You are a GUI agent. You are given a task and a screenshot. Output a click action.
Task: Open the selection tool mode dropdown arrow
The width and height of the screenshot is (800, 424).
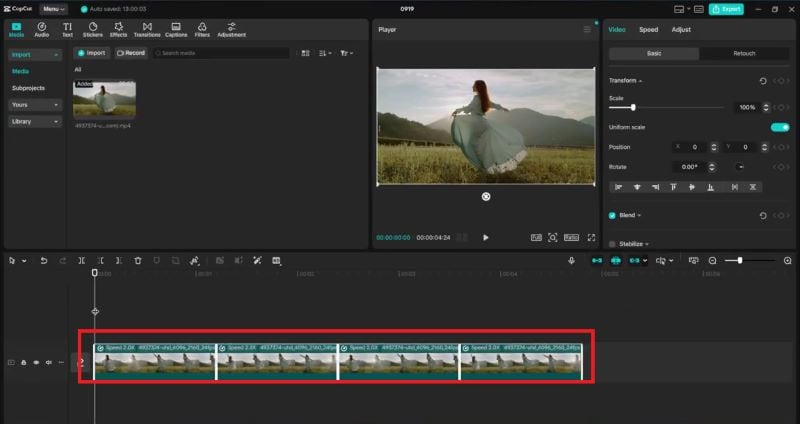tap(24, 261)
